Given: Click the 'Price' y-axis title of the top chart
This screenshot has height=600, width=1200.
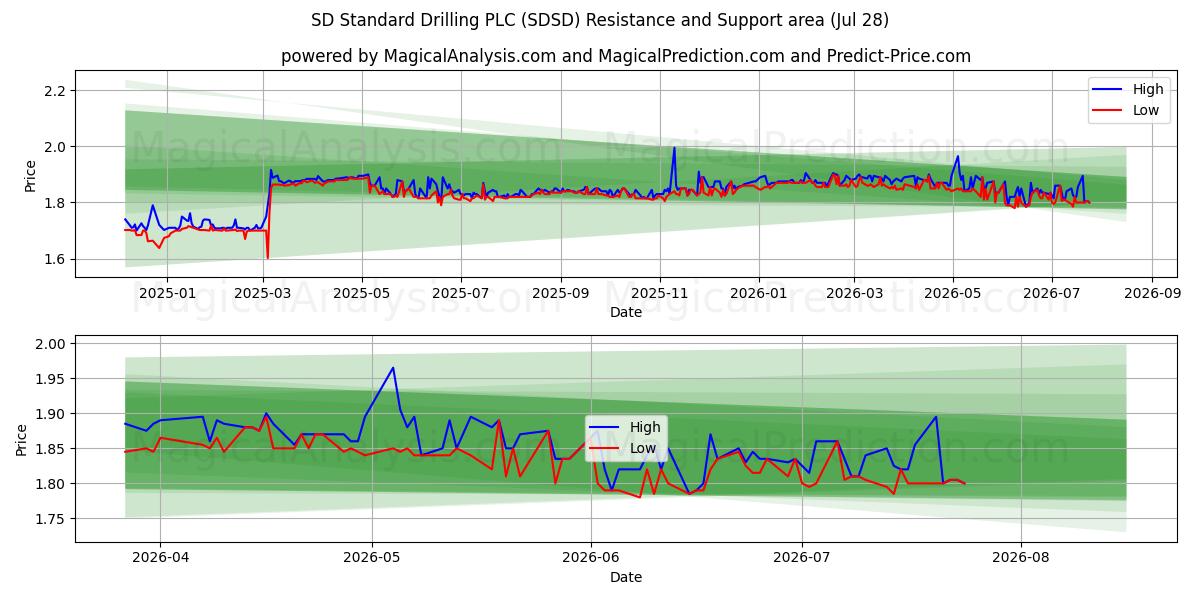Looking at the screenshot, I should point(30,175).
